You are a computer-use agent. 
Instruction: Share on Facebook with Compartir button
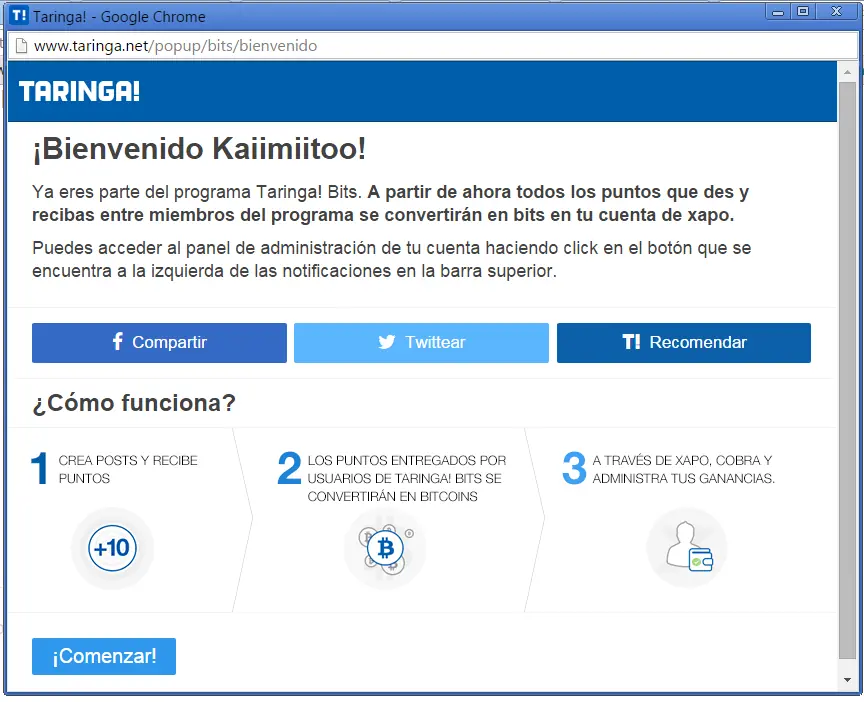tap(159, 343)
